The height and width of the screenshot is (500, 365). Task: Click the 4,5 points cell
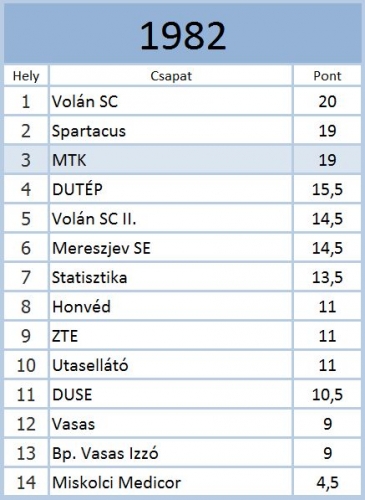tap(327, 482)
